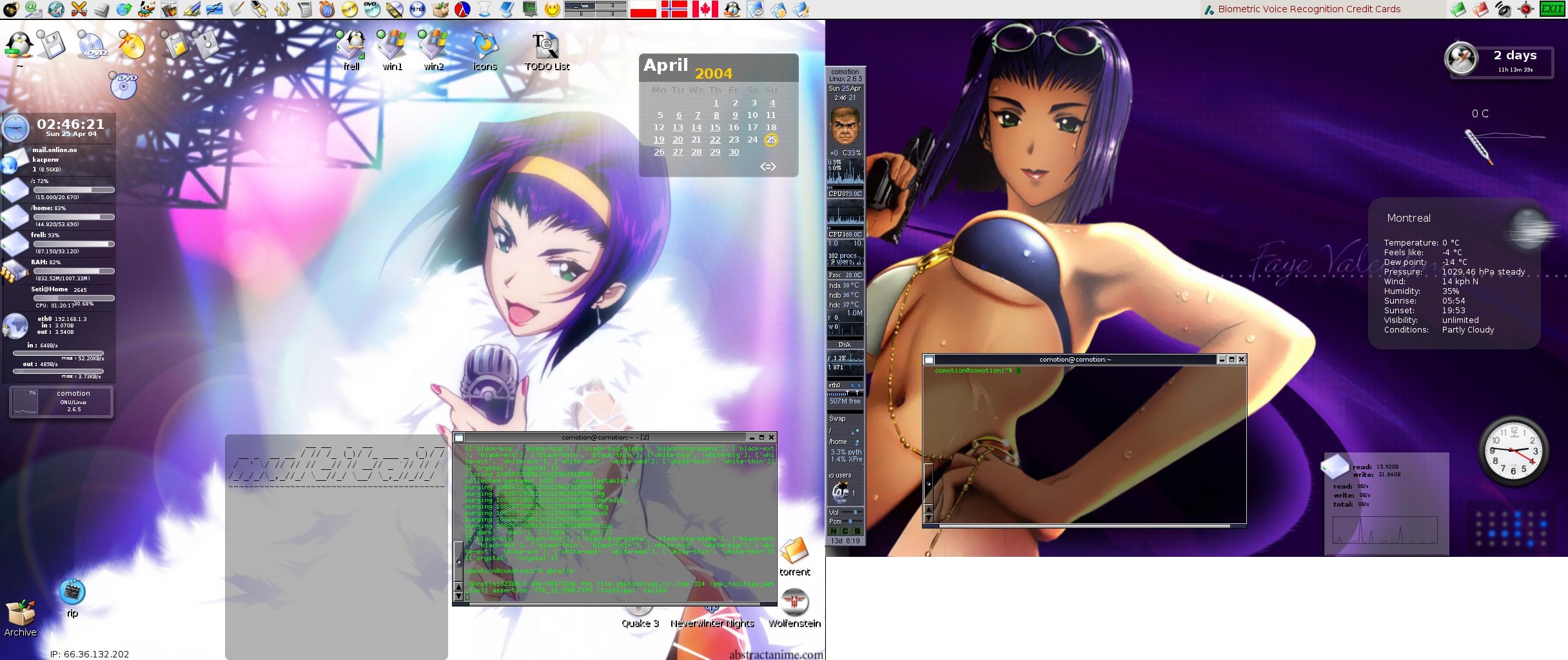
Task: Select the Polish flag keyboard layout
Action: click(x=643, y=9)
